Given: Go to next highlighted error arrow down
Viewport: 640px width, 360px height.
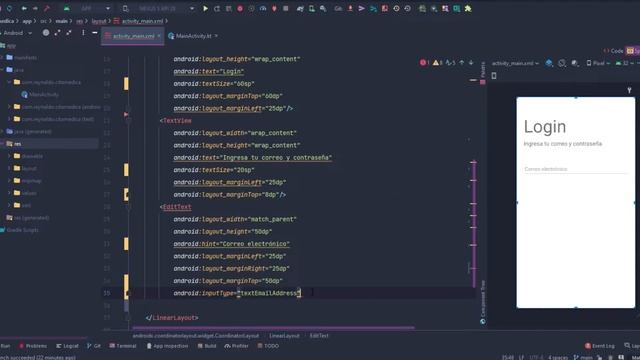Looking at the screenshot, I should pyautogui.click(x=471, y=62).
